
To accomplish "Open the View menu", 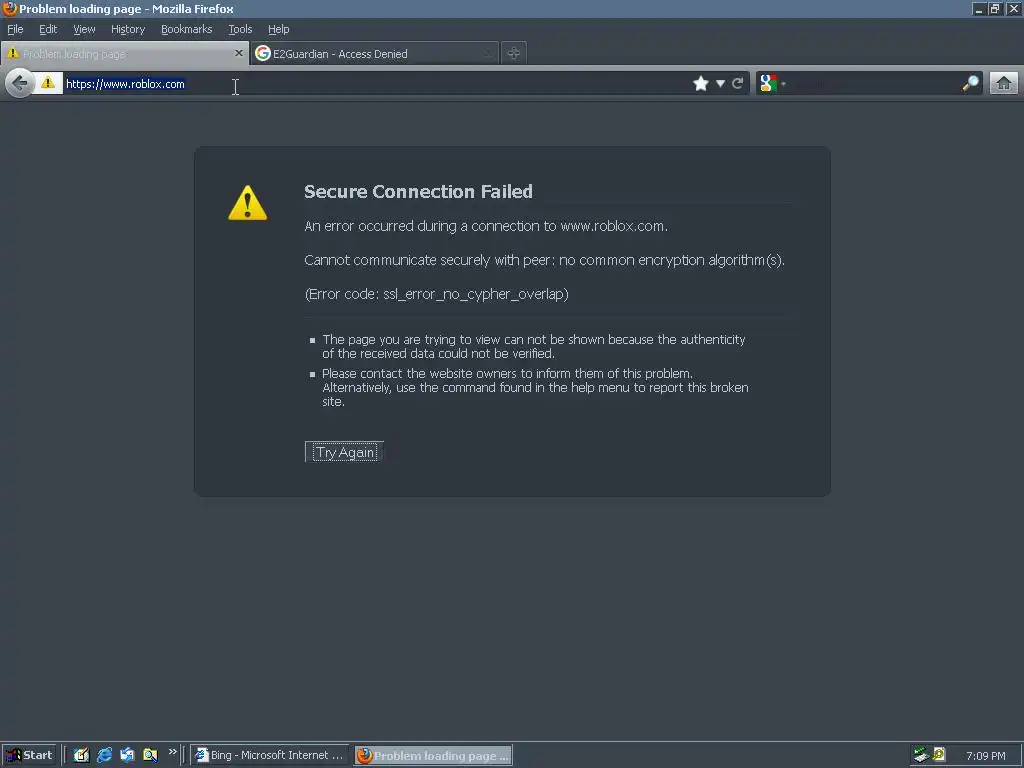I will [x=84, y=29].
